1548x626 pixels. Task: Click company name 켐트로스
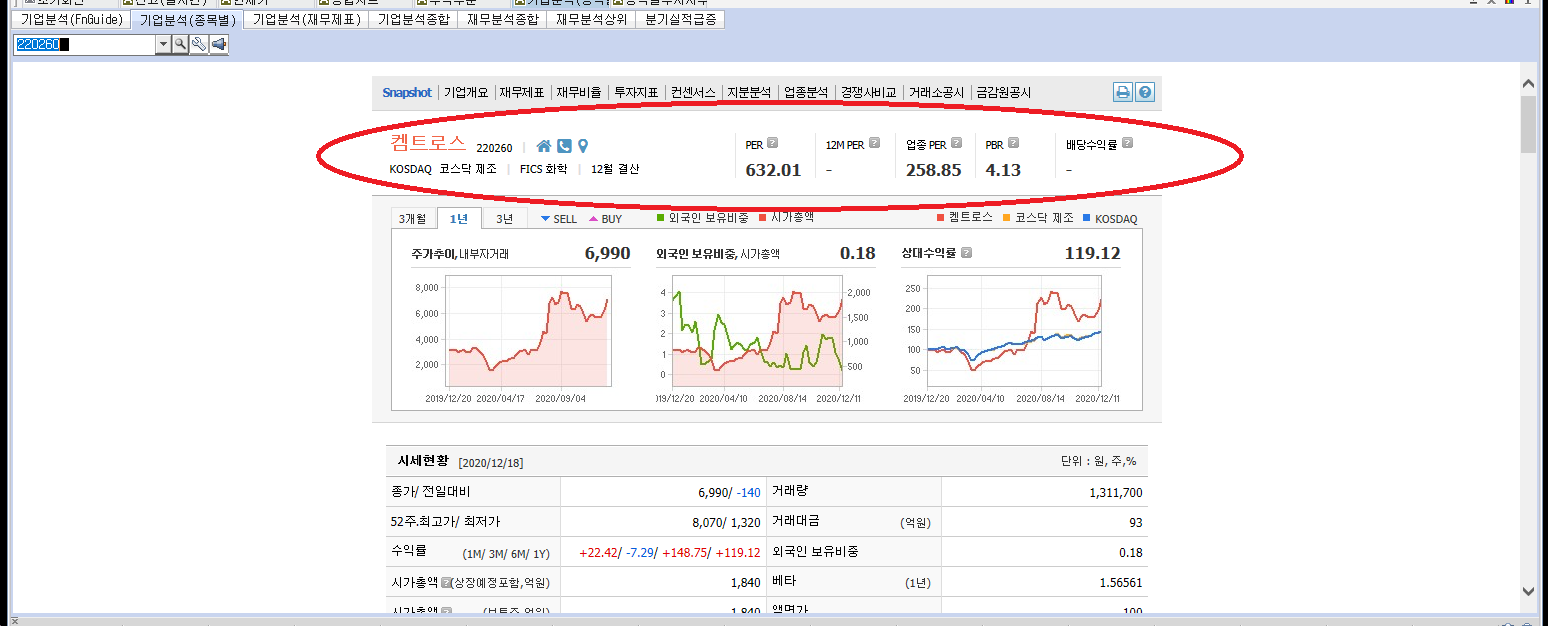[428, 143]
